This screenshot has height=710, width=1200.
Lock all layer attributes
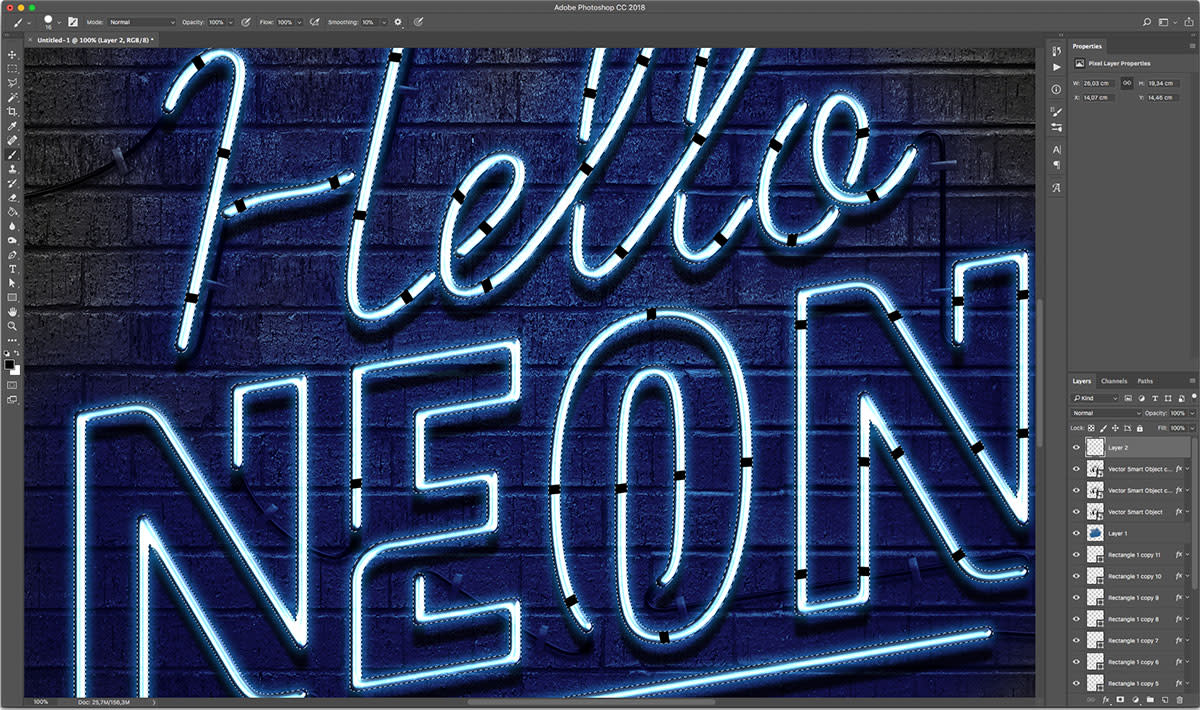click(1138, 428)
